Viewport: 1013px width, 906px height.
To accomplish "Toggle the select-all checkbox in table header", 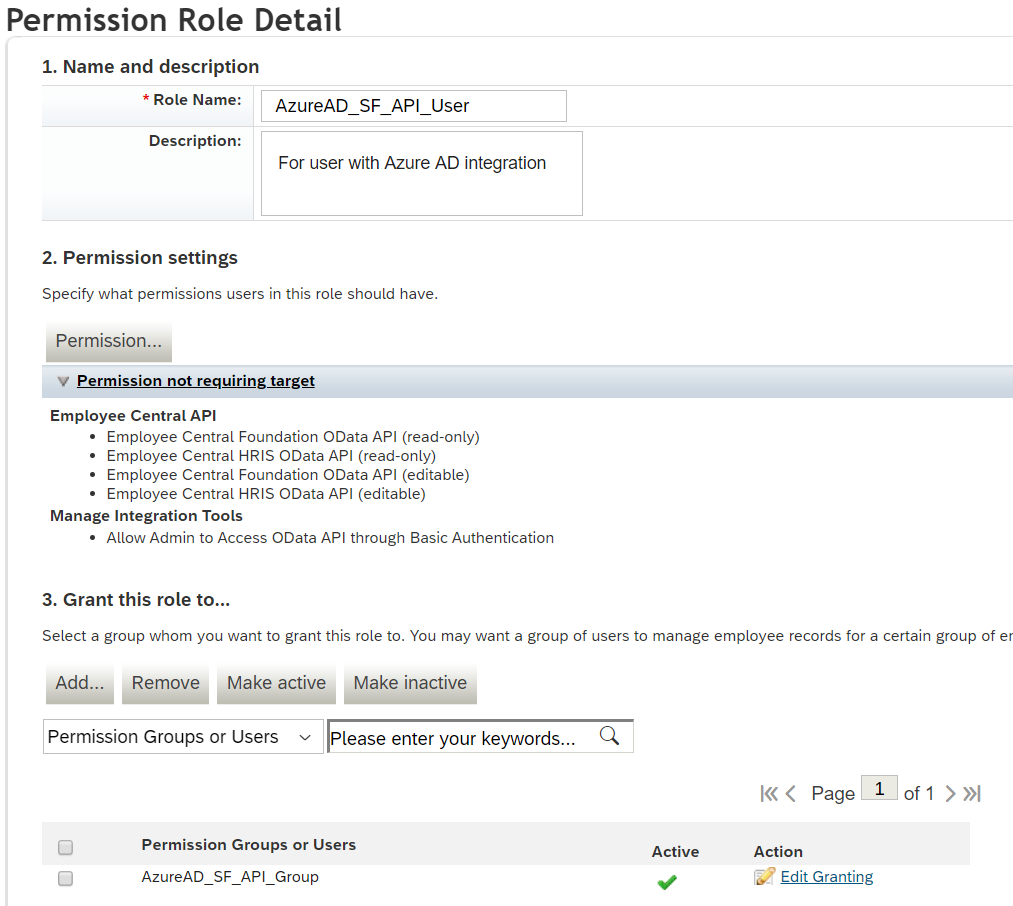I will (65, 847).
